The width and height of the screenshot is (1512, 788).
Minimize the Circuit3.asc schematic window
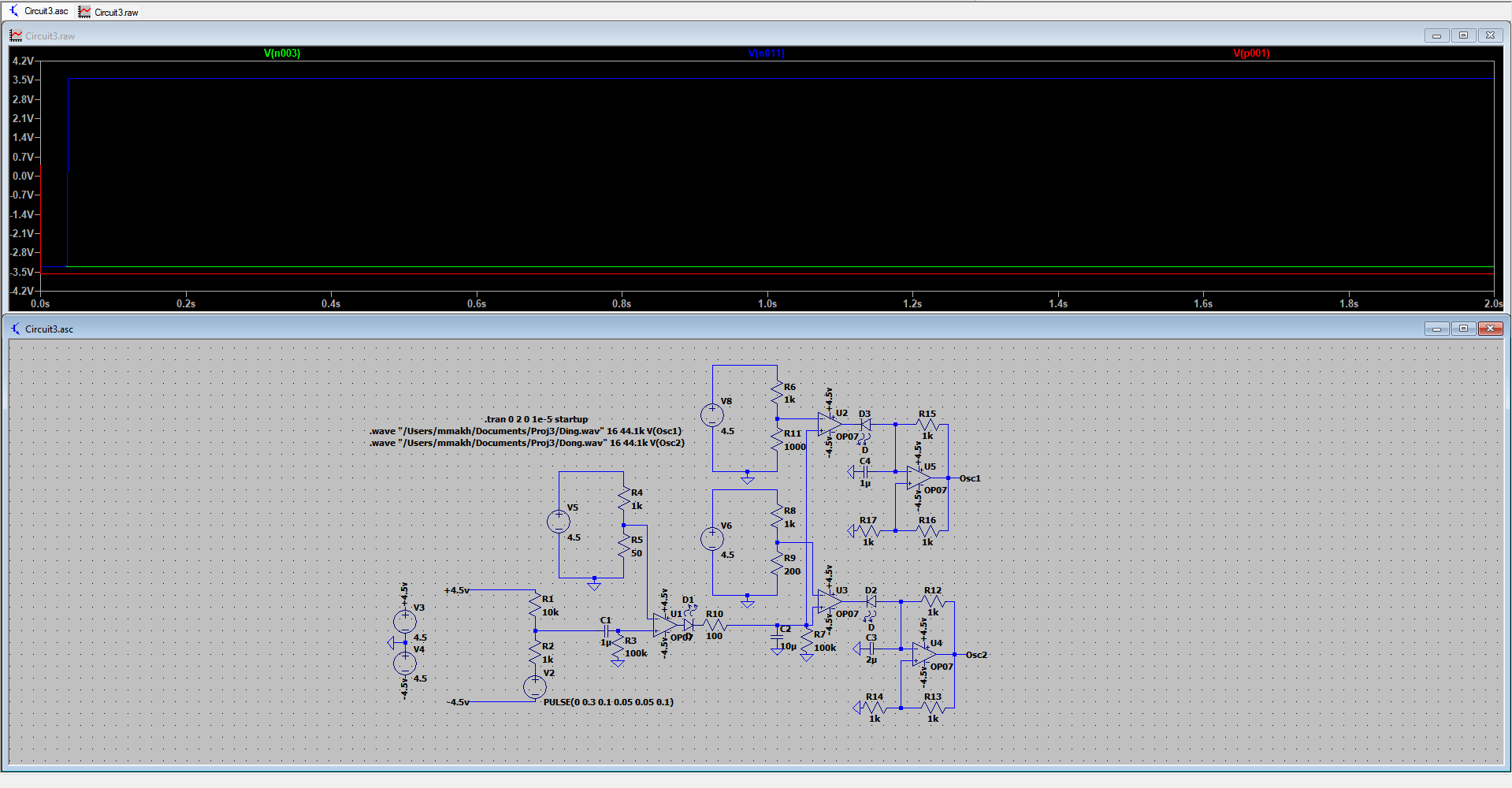point(1436,329)
